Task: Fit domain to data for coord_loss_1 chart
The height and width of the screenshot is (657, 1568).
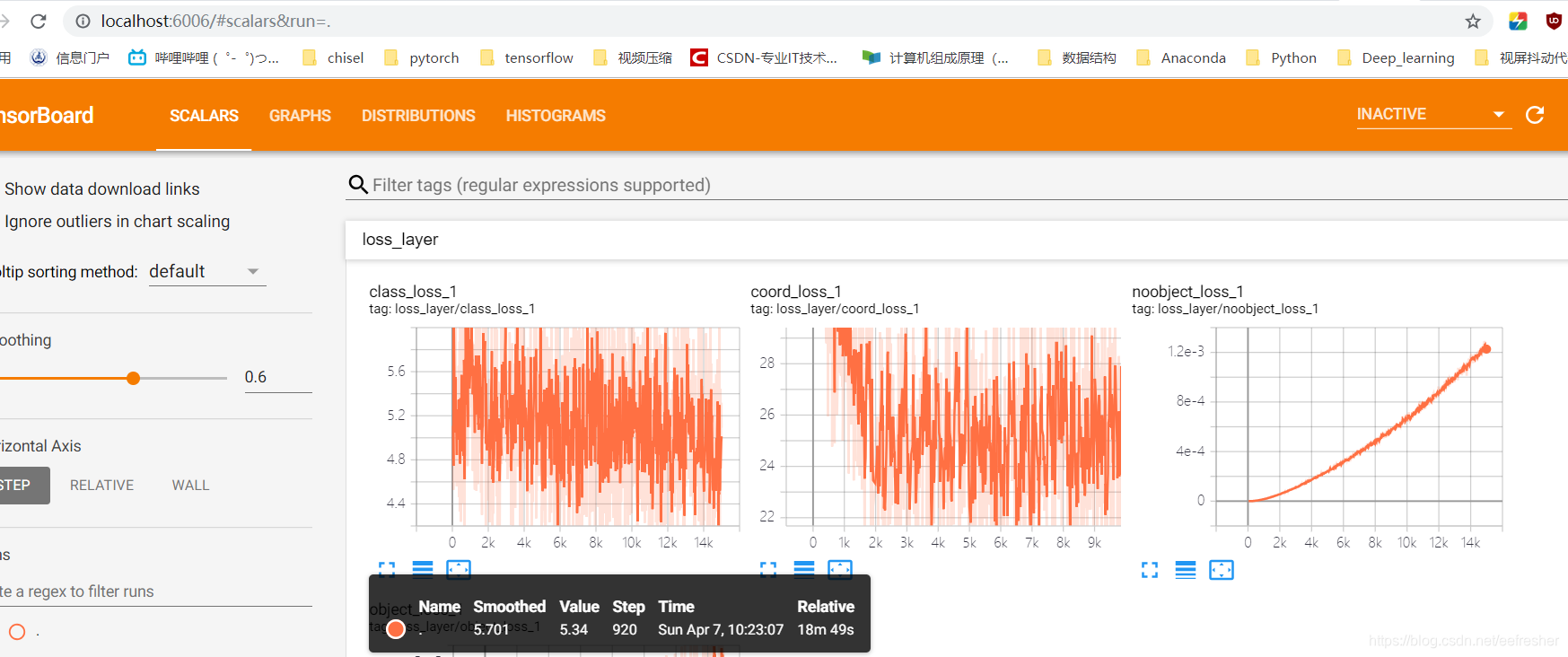Action: coord(840,569)
